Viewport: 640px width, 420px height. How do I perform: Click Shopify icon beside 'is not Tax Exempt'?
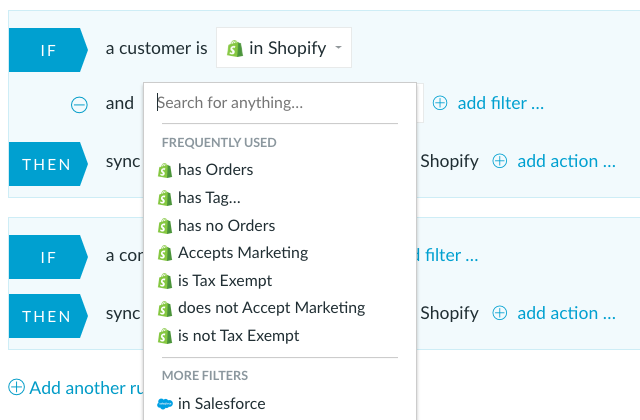pos(165,336)
